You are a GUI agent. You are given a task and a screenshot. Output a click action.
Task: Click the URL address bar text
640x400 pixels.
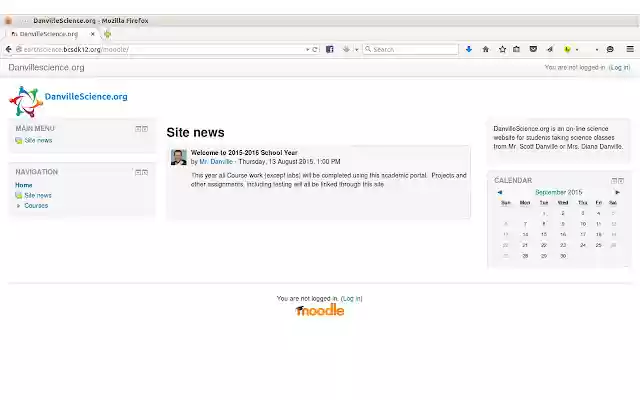click(x=76, y=49)
